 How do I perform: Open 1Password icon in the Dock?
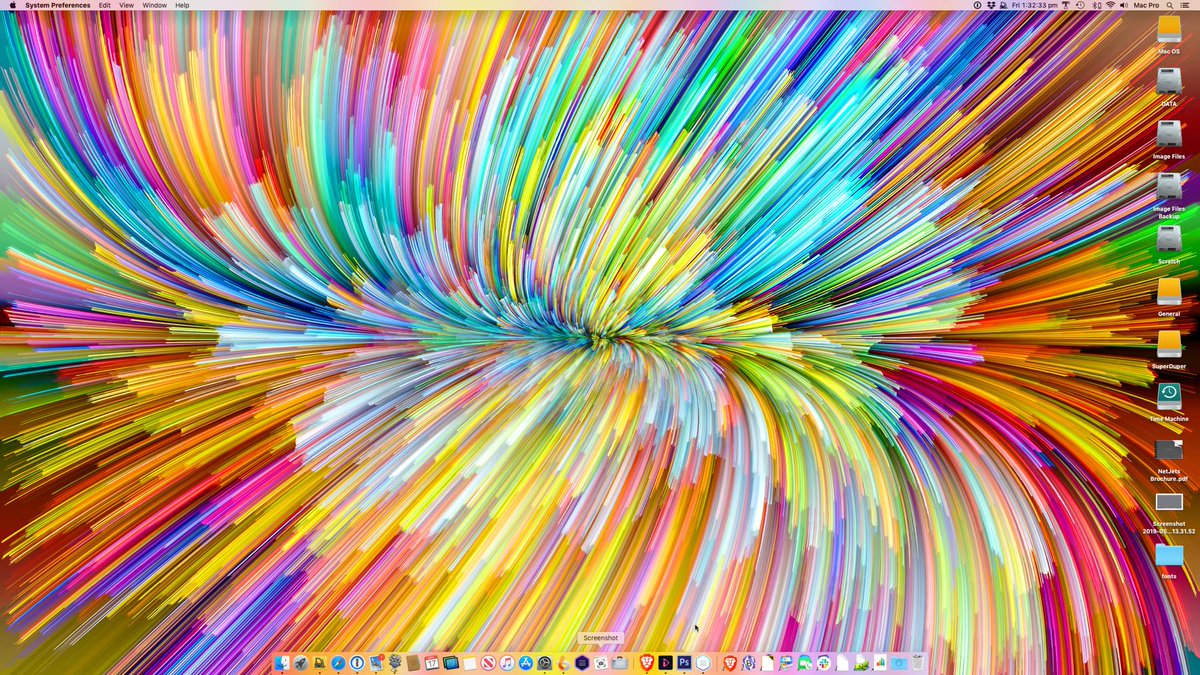pyautogui.click(x=355, y=662)
